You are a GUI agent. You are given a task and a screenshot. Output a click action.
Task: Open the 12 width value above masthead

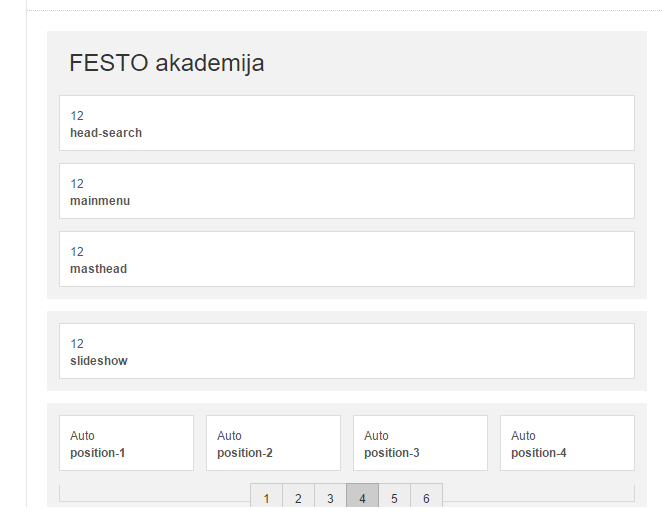pyautogui.click(x=77, y=252)
